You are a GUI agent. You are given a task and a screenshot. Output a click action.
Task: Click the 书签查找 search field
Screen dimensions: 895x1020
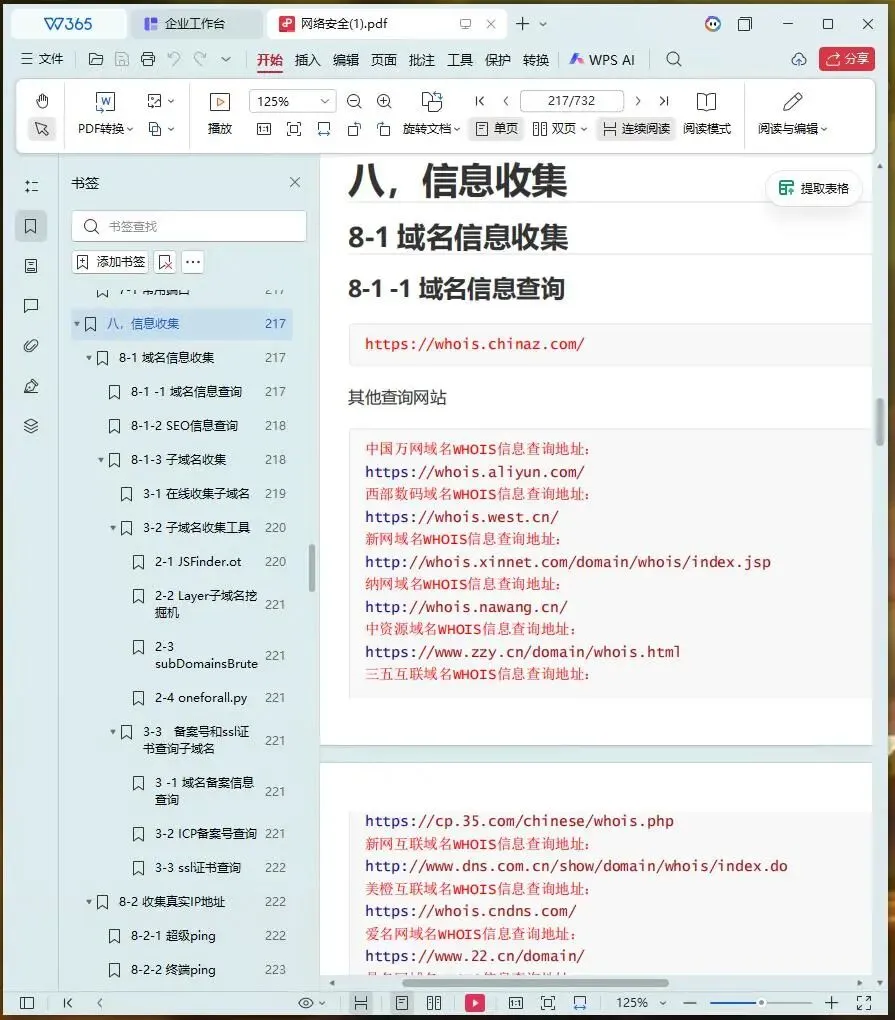(189, 226)
